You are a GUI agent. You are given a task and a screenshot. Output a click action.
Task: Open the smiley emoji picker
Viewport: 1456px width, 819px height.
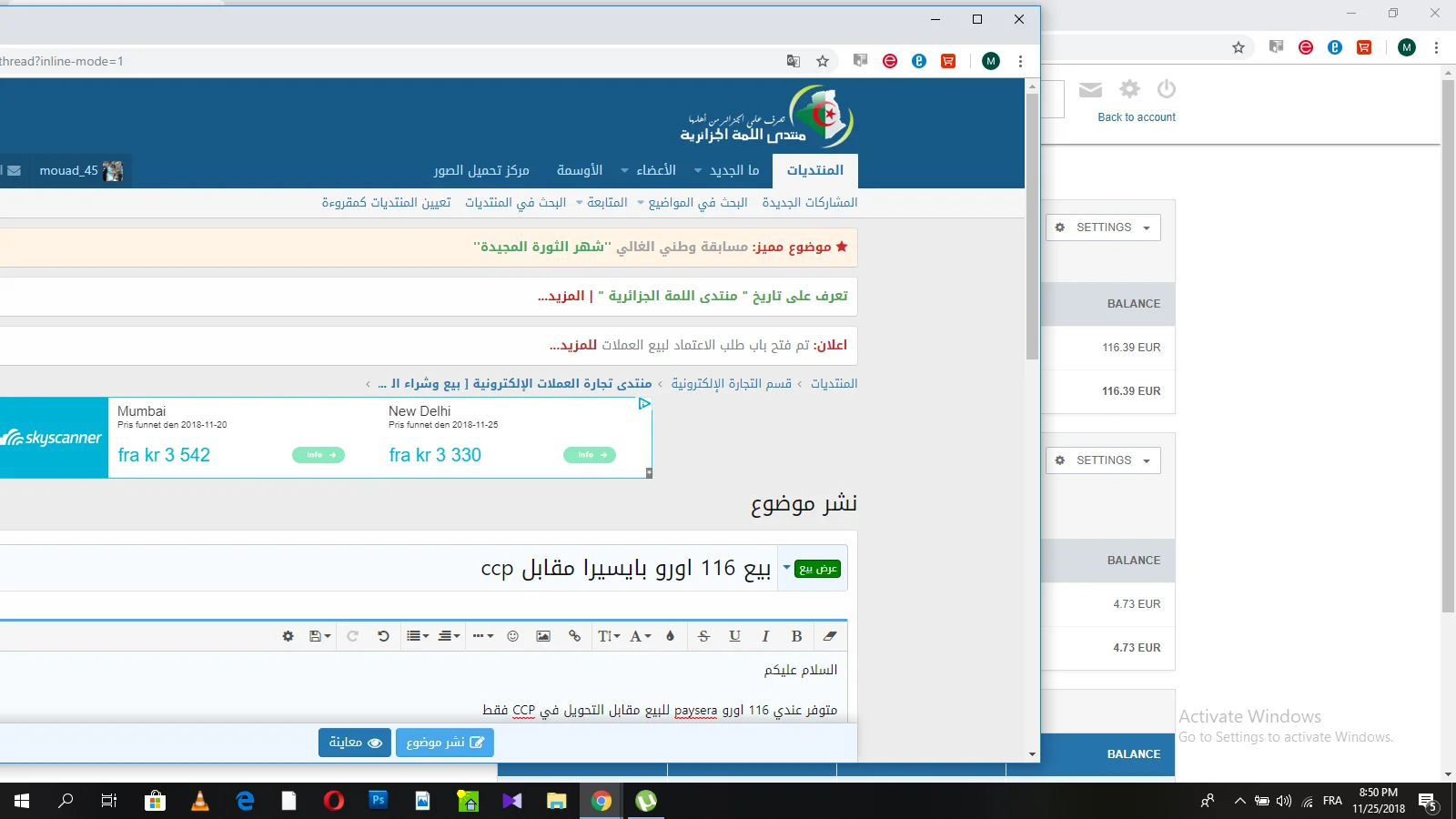coord(512,636)
